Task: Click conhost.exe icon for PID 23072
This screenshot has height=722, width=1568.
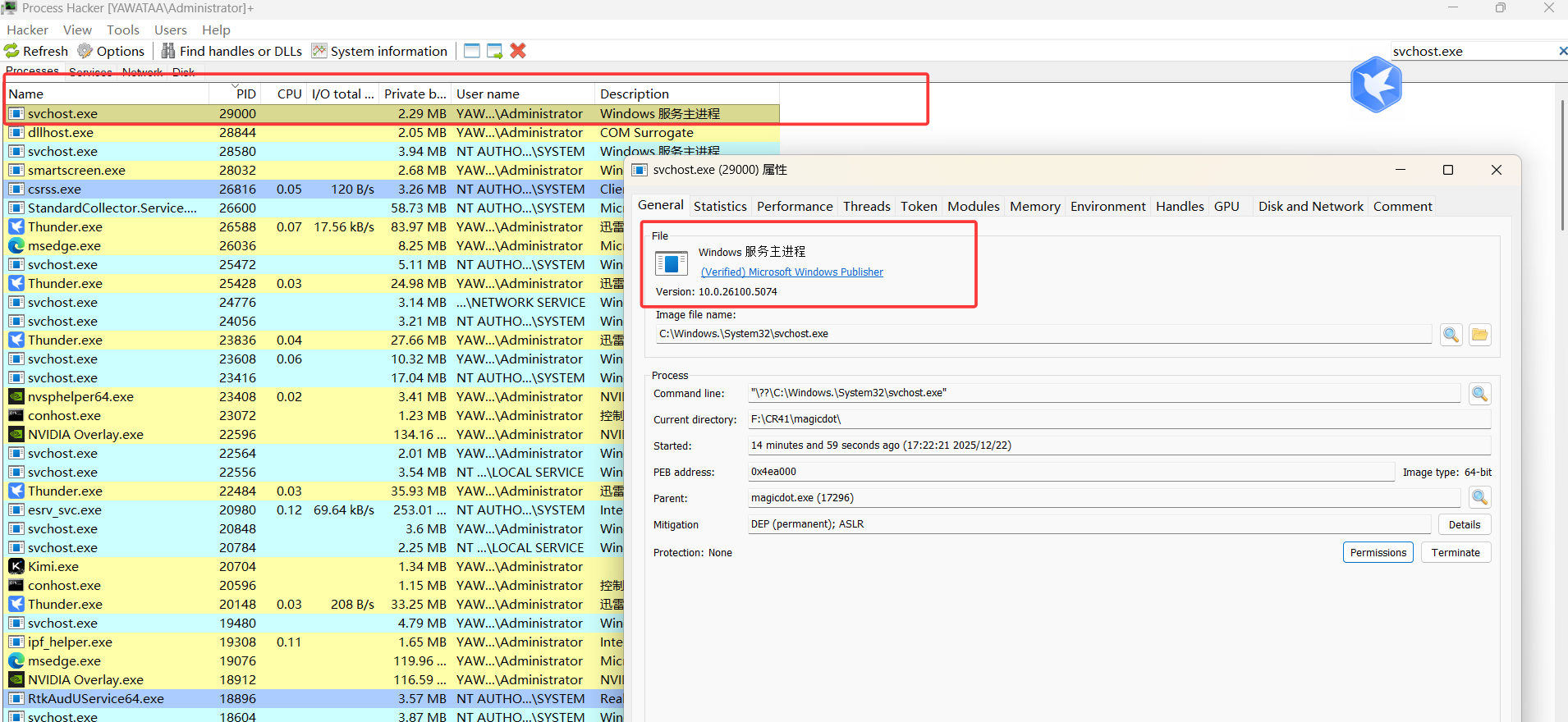Action: [16, 415]
